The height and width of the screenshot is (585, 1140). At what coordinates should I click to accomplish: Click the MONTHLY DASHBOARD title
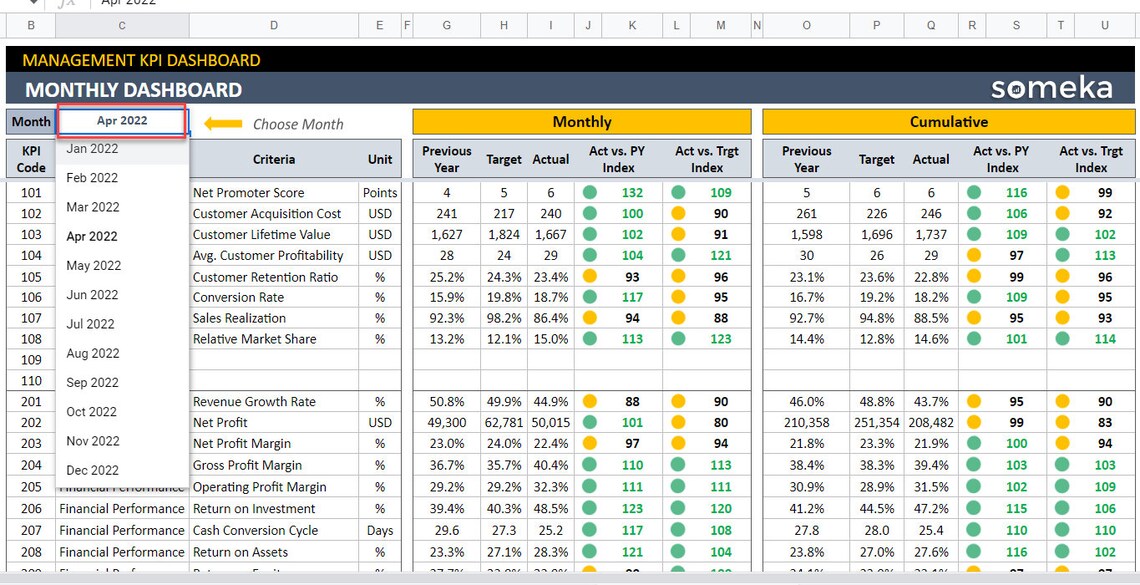134,90
